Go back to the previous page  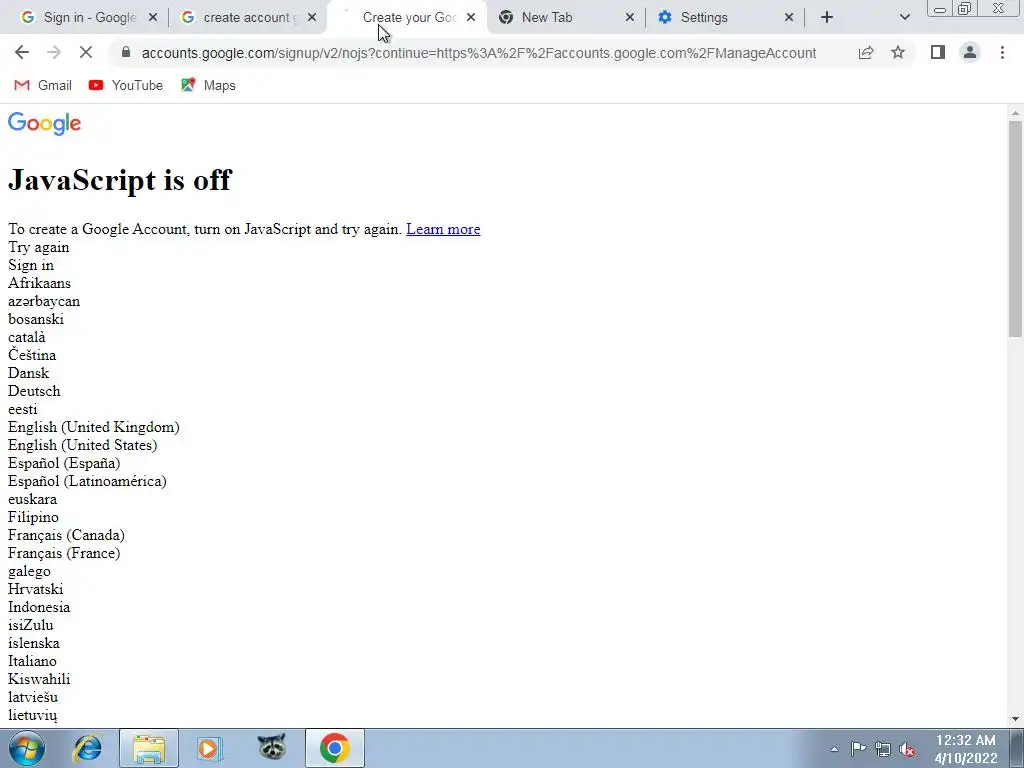click(22, 53)
